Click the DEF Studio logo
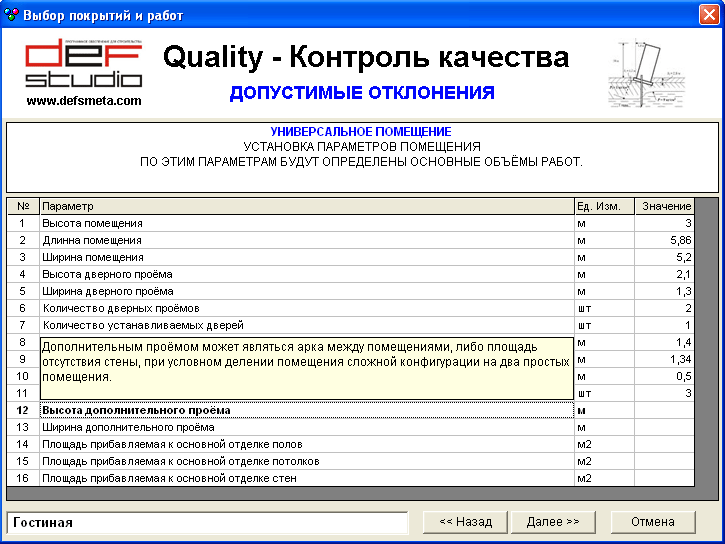 coord(84,64)
